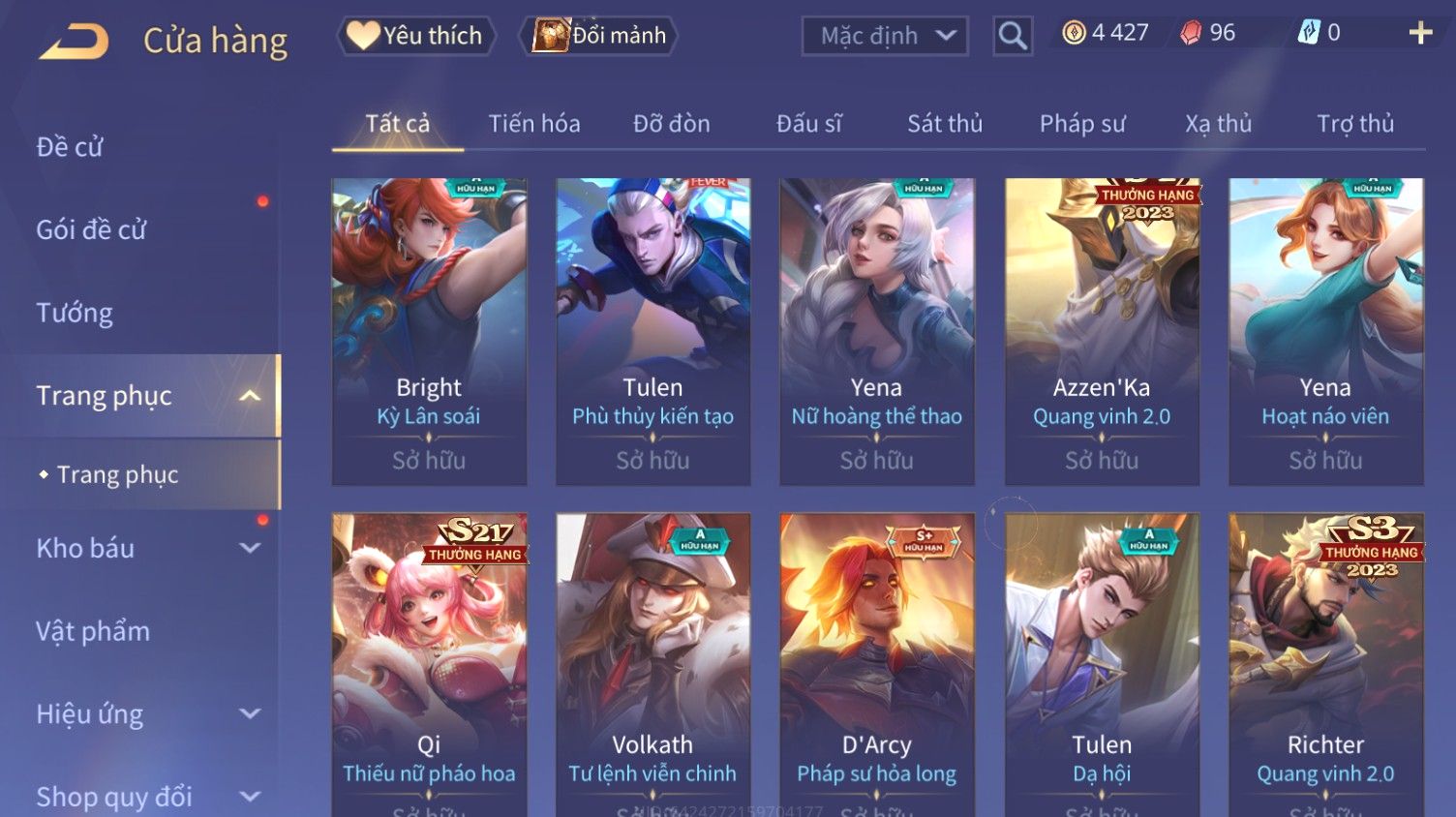Tap the back arrow icon
Screen dimensions: 1456x817
[x=74, y=42]
